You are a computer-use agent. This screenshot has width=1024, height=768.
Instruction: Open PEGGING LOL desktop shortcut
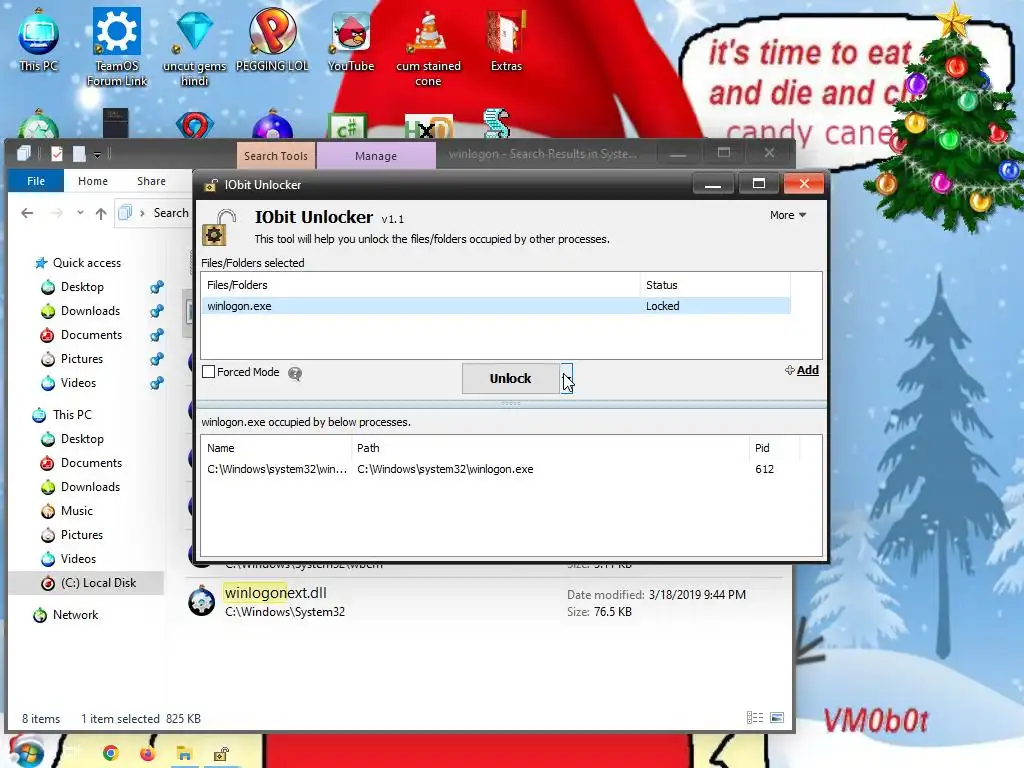pos(272,40)
